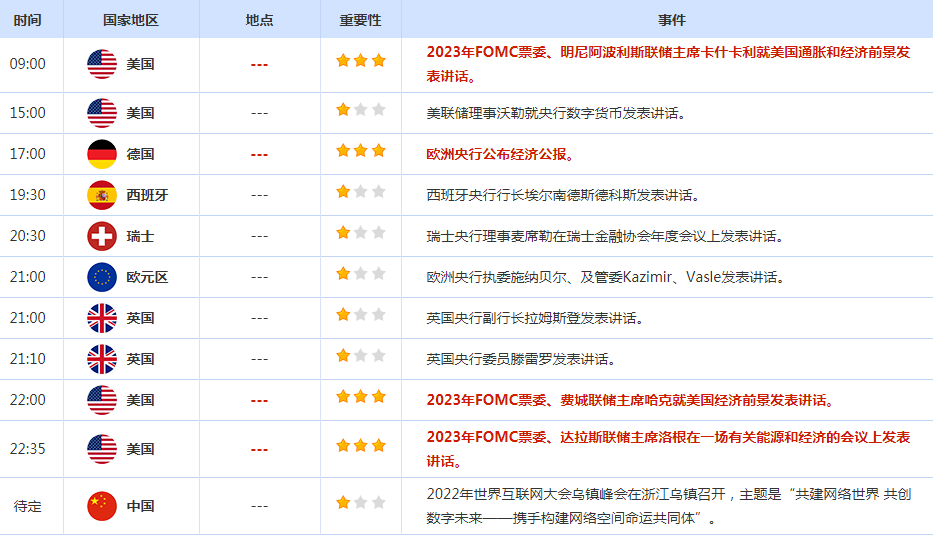
Task: Click the star rating in the 19:30 row
Action: coord(361,192)
